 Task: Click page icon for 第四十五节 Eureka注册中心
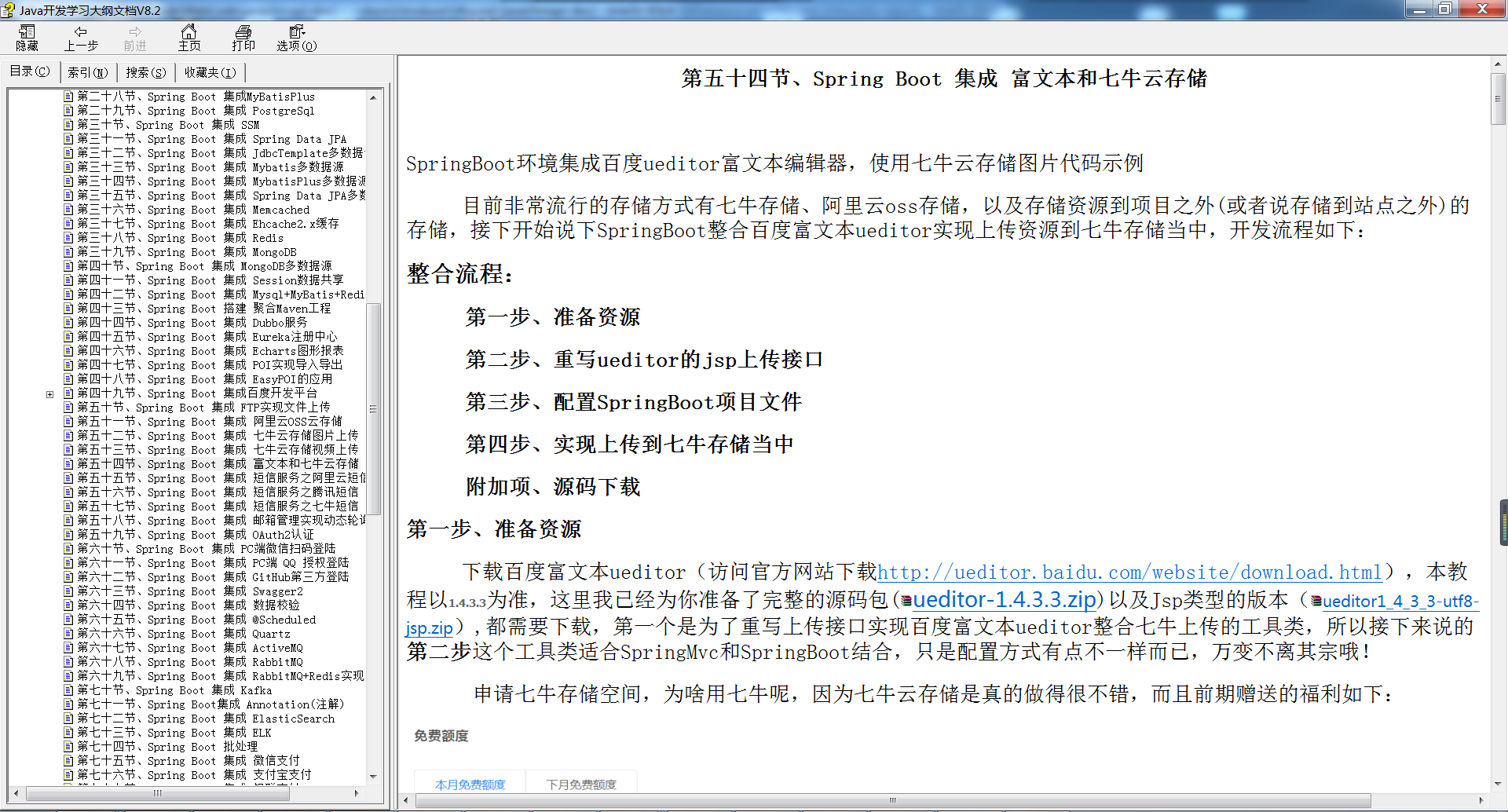click(x=68, y=337)
